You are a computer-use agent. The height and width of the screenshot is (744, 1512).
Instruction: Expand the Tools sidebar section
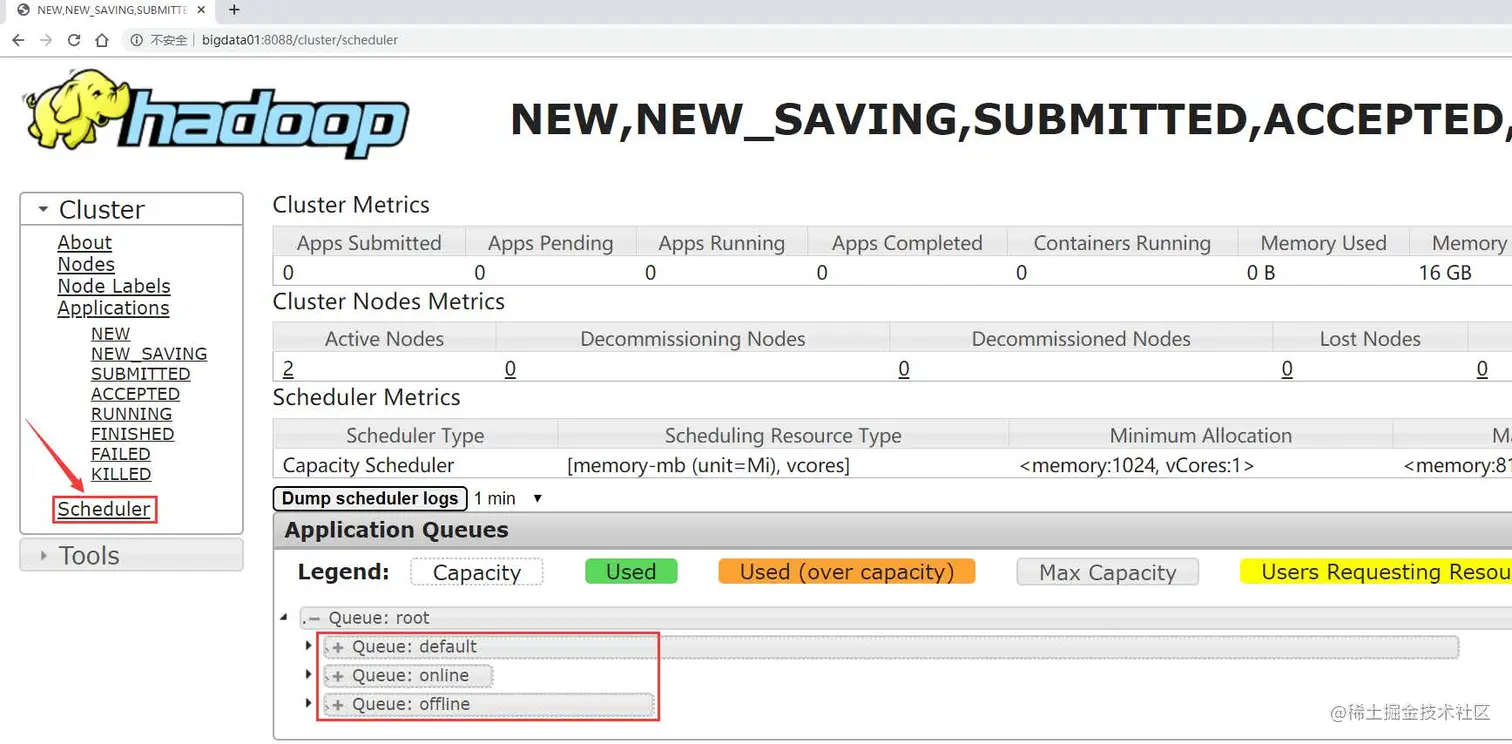[43, 556]
